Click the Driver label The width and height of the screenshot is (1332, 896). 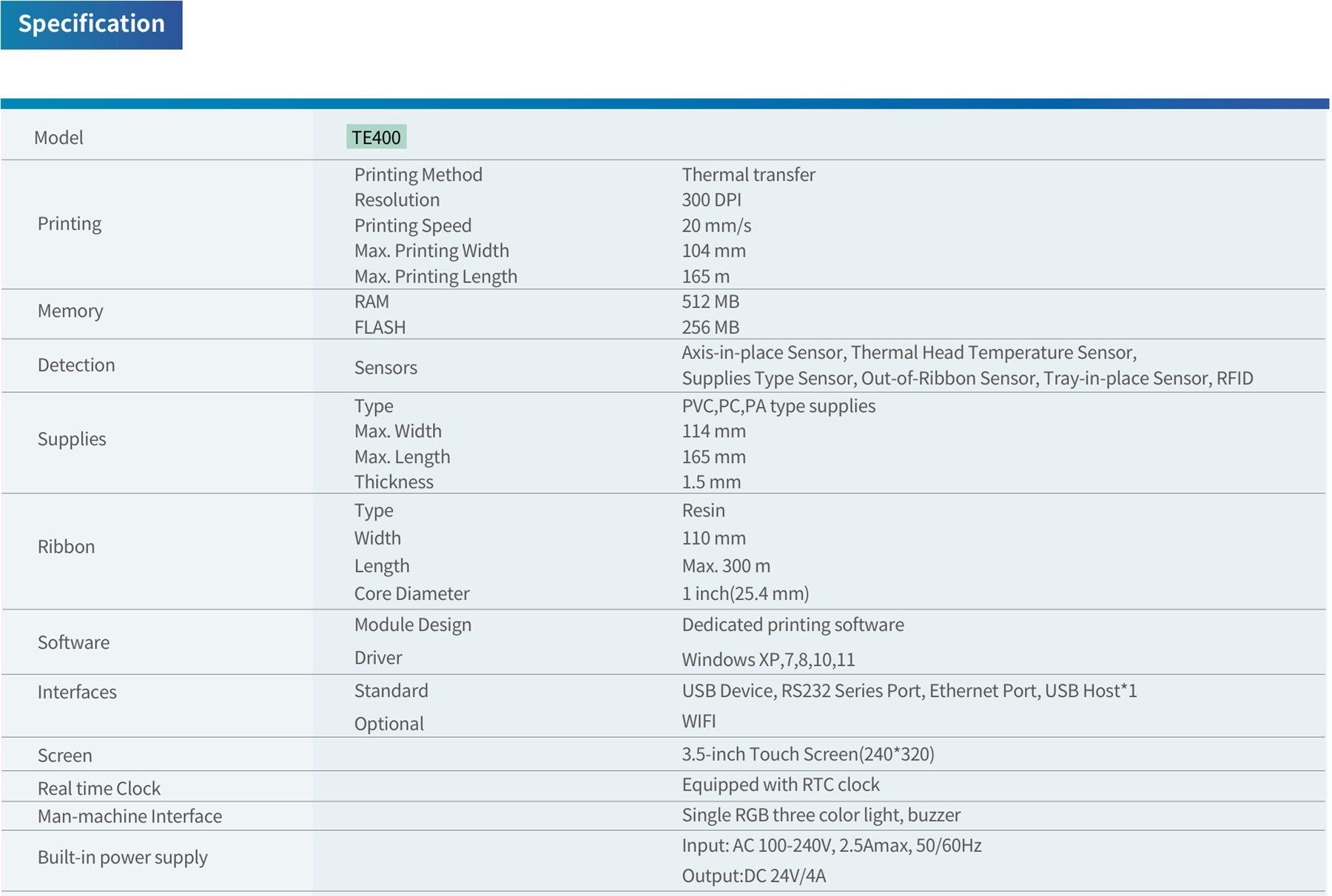tap(378, 658)
